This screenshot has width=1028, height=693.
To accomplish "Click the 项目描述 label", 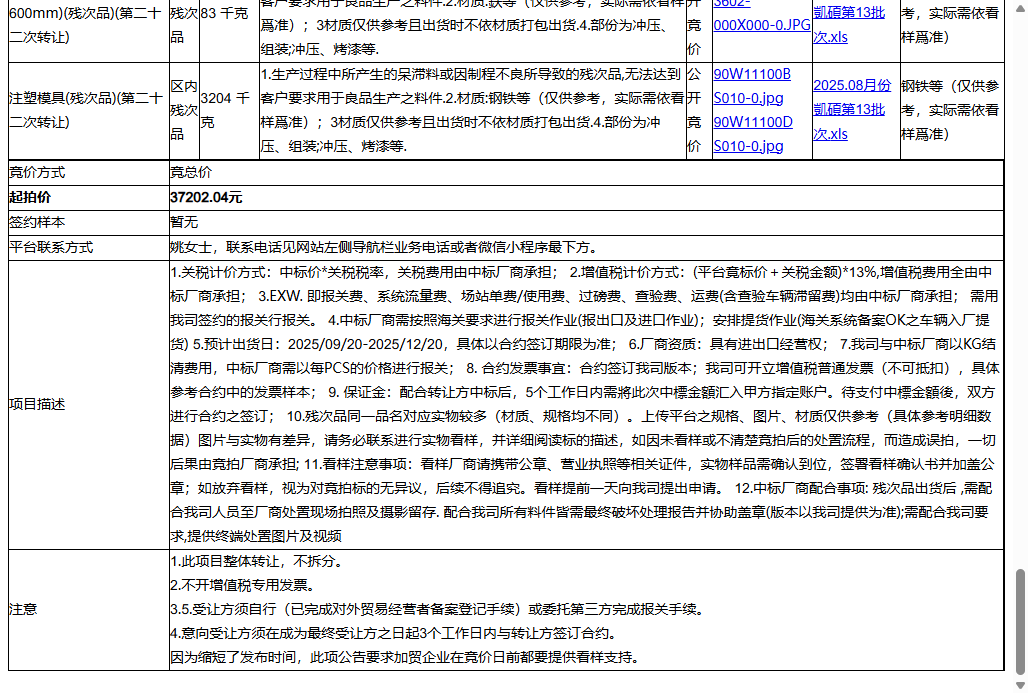I will (37, 405).
